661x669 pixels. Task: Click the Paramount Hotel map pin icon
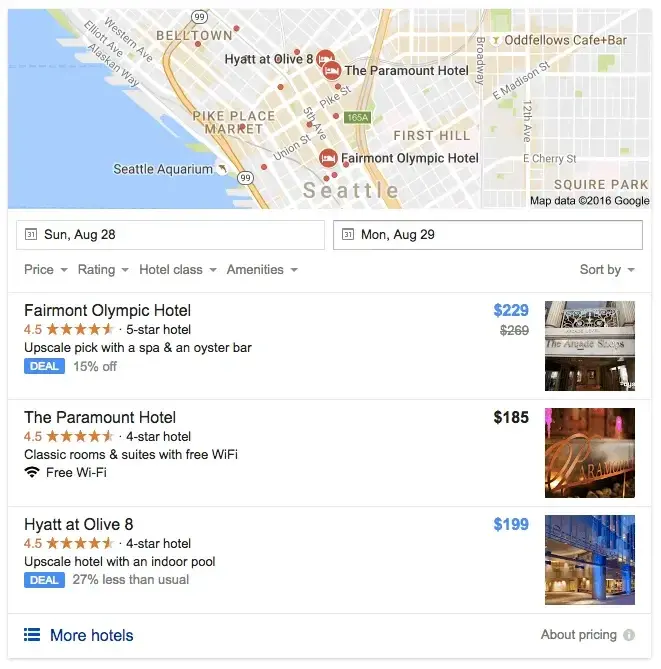pyautogui.click(x=330, y=70)
